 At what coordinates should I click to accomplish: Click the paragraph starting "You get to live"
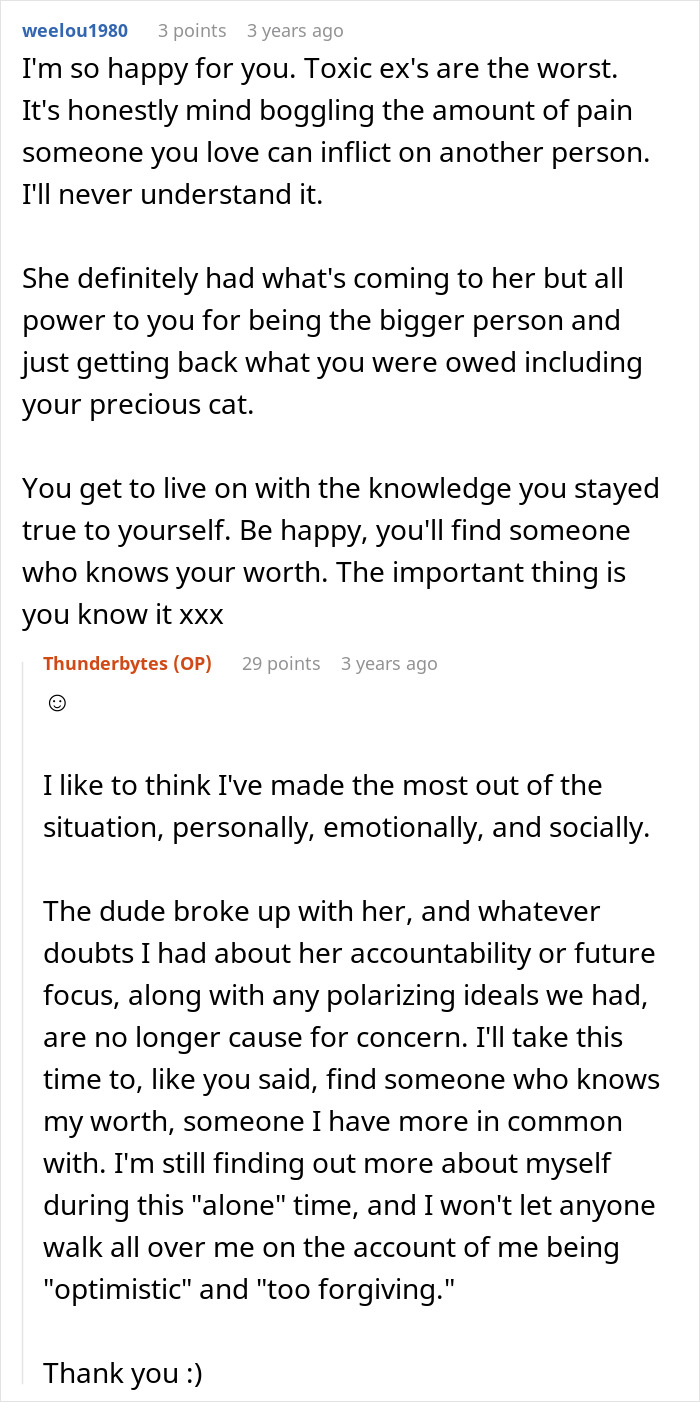(x=340, y=551)
